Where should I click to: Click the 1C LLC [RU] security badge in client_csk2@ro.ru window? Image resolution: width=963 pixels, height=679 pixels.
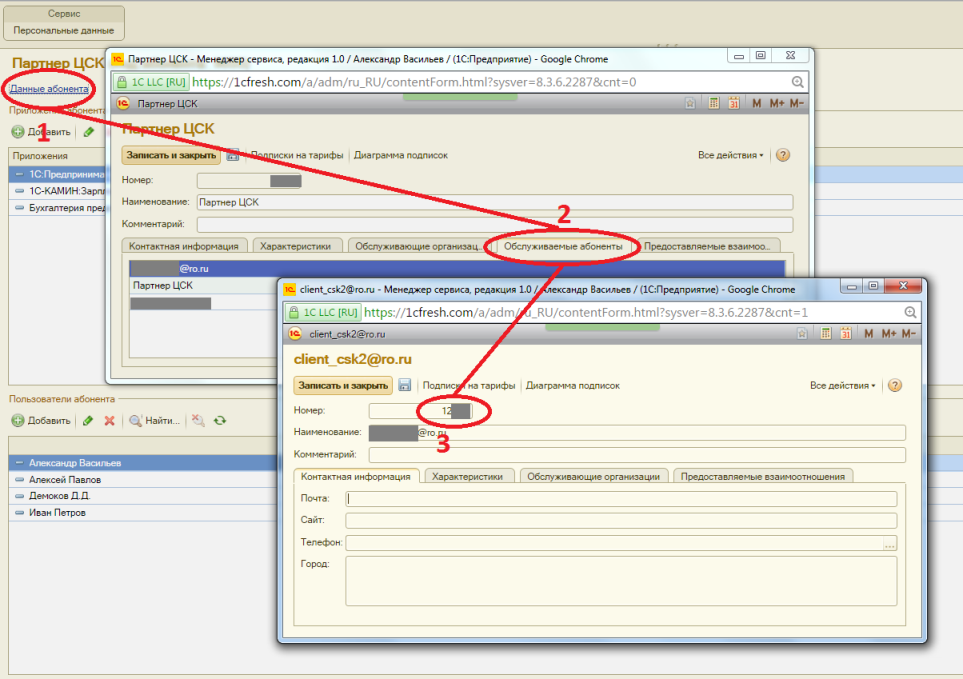323,312
